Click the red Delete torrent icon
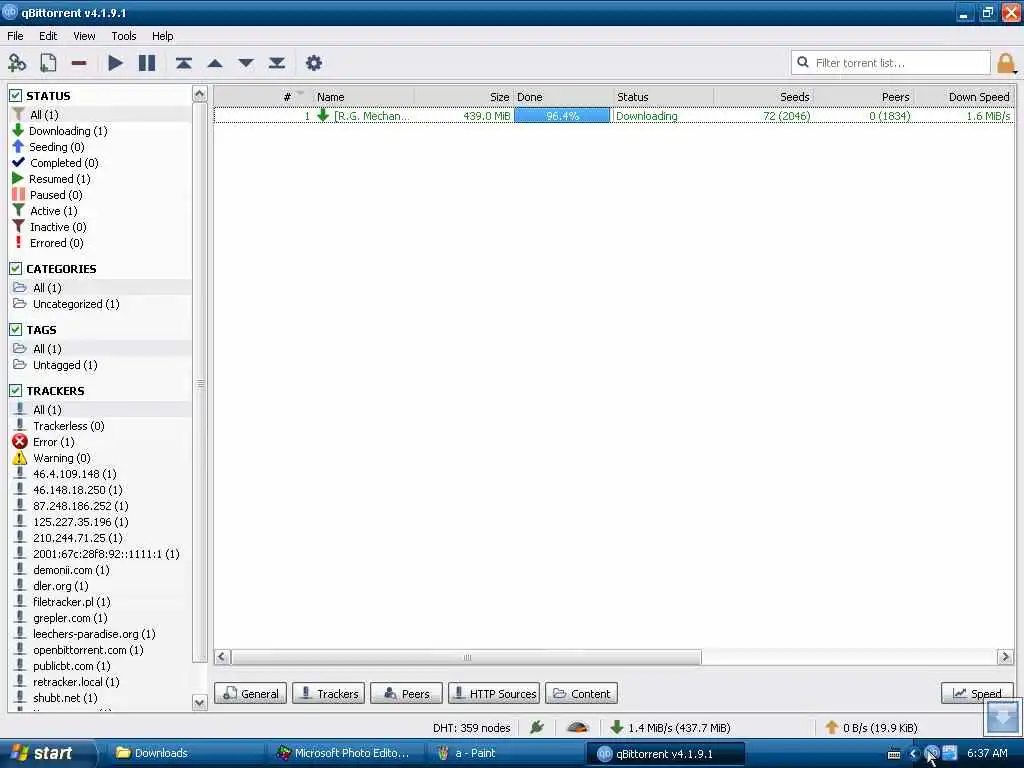 coord(79,63)
